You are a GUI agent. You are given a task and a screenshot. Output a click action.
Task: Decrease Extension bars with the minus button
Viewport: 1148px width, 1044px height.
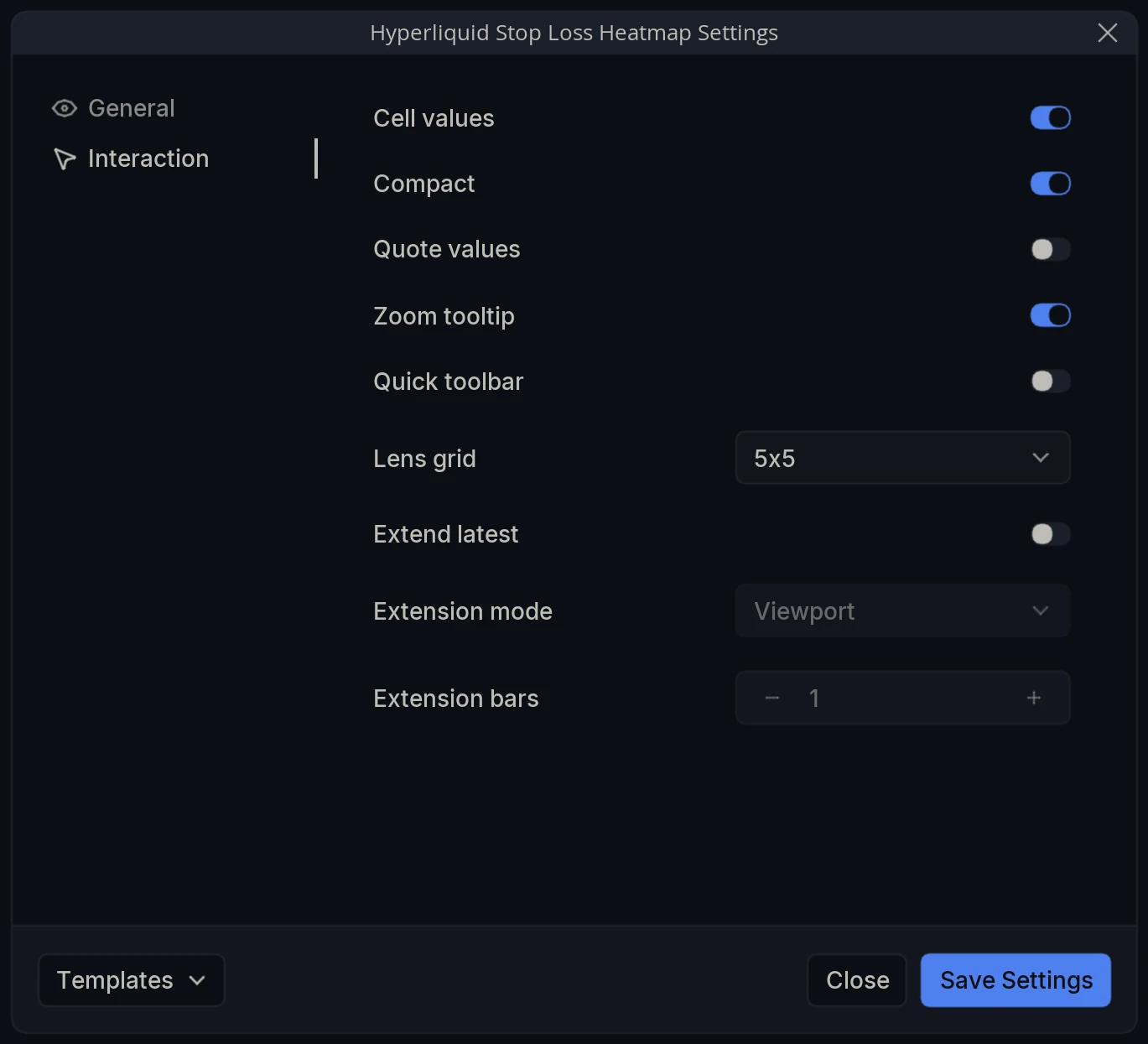point(772,698)
